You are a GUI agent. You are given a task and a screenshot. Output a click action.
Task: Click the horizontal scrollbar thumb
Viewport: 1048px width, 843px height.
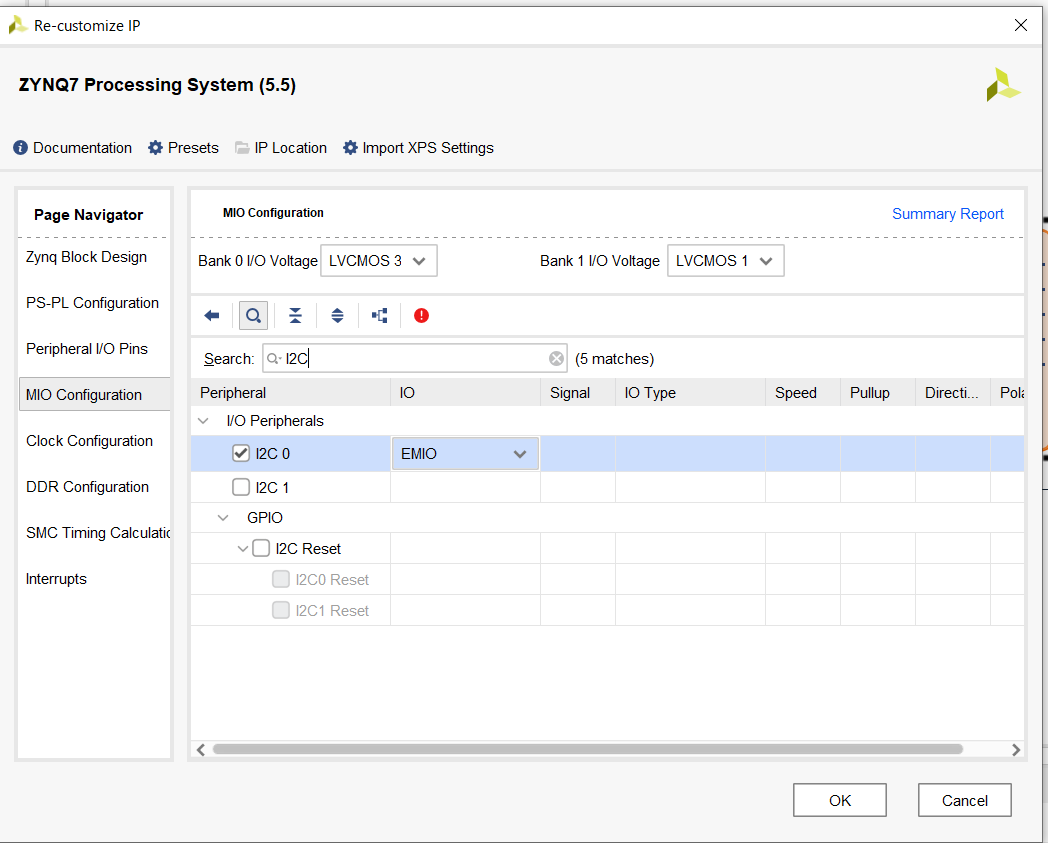click(587, 749)
